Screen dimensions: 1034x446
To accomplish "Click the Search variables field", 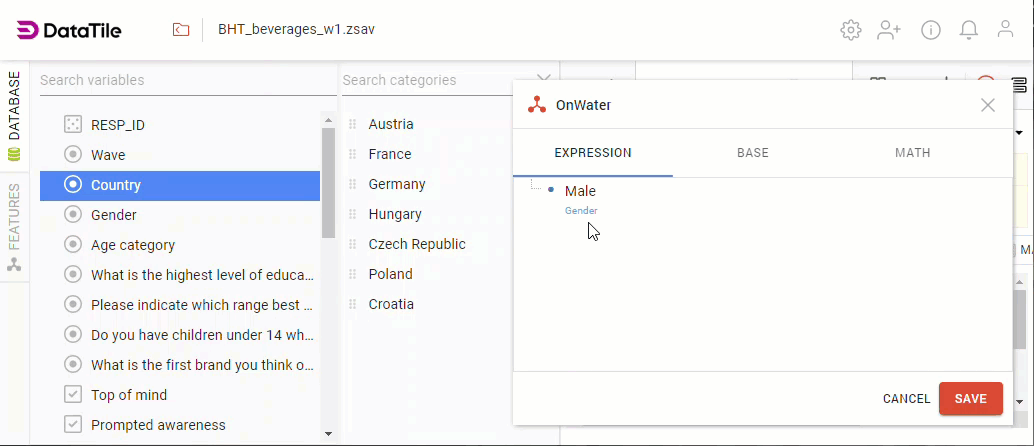I will point(180,80).
